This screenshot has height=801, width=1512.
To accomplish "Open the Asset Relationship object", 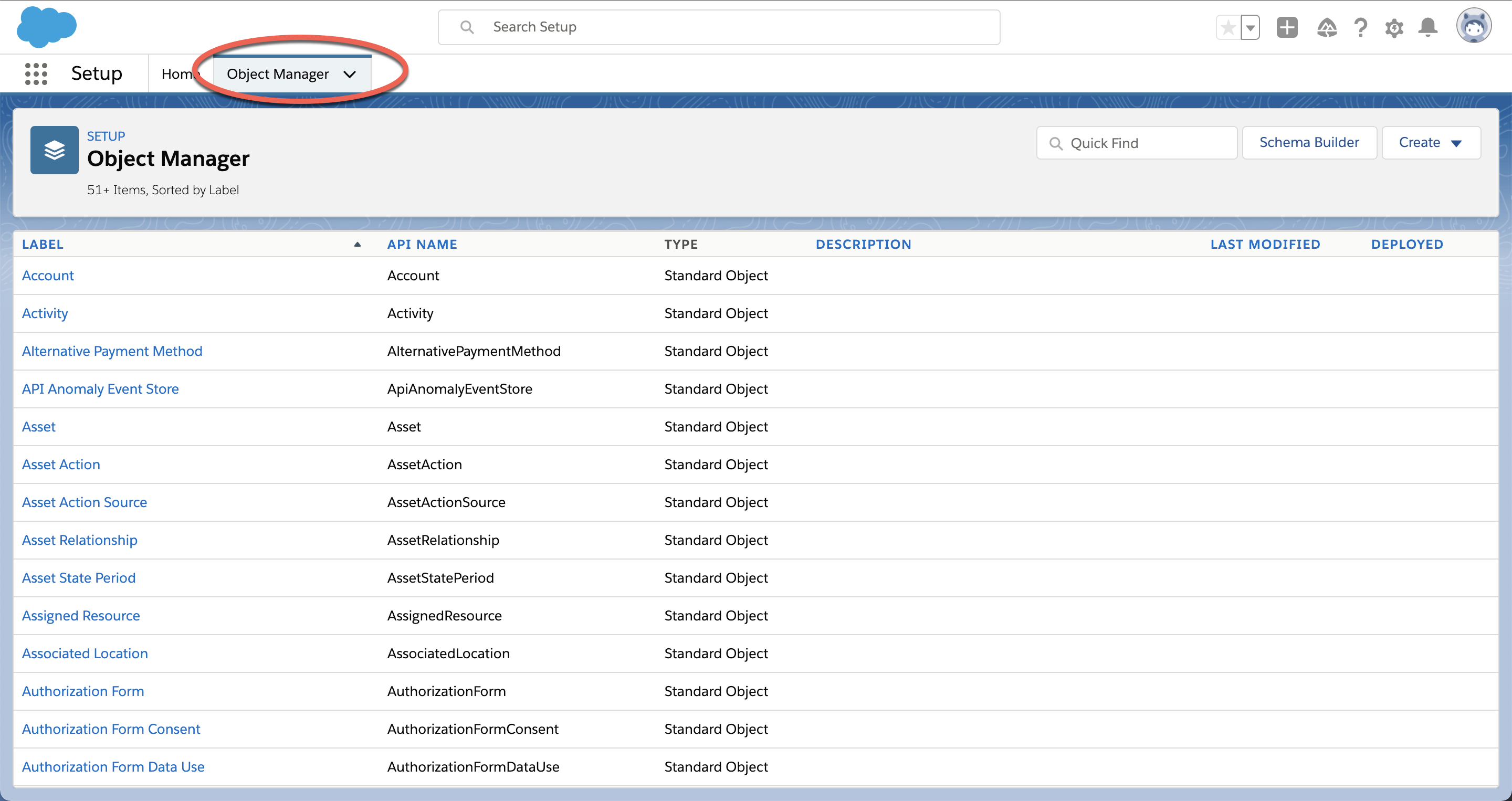I will (80, 540).
